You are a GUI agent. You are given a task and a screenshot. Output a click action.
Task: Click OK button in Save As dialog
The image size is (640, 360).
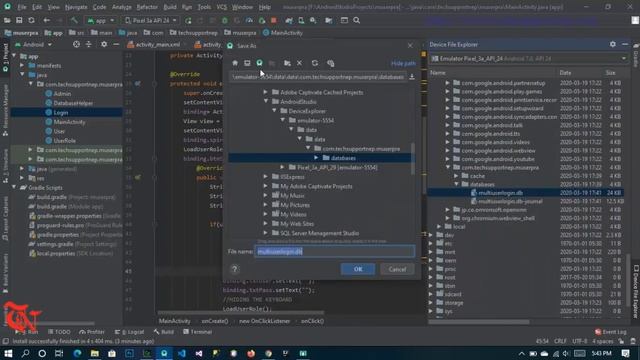click(358, 269)
